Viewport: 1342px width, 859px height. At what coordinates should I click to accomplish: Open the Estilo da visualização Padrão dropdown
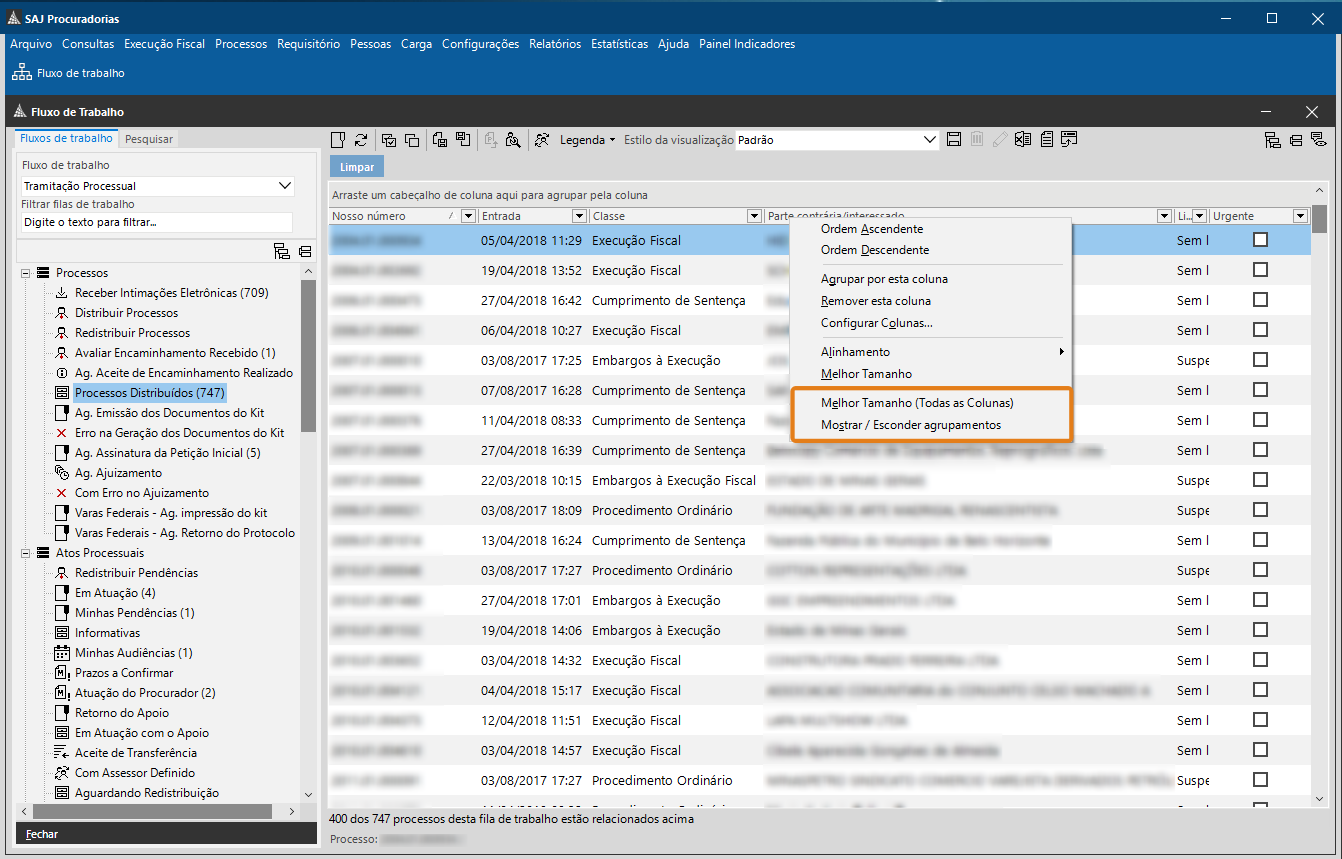930,140
